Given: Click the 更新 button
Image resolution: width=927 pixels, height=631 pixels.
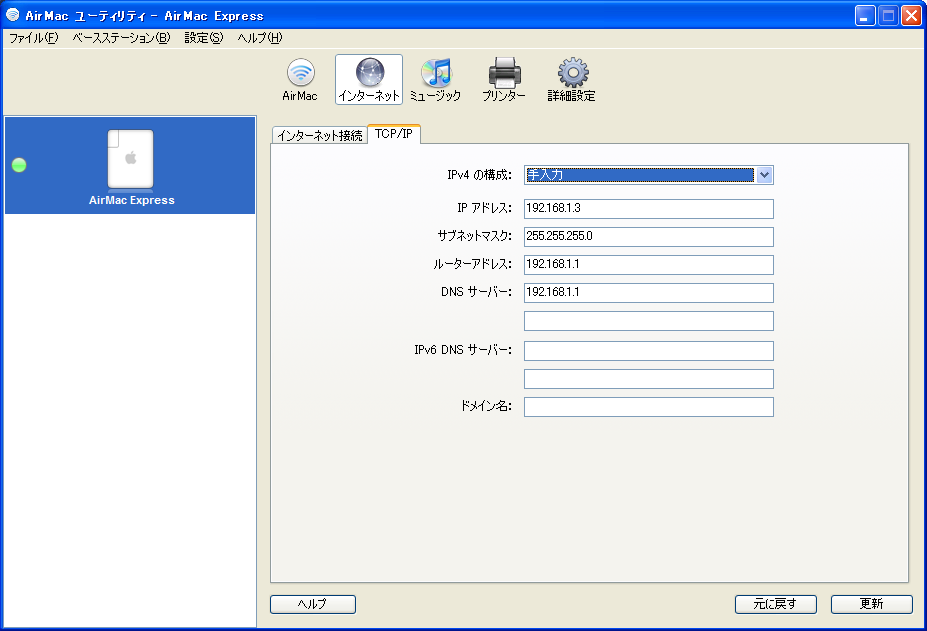Looking at the screenshot, I should [871, 604].
